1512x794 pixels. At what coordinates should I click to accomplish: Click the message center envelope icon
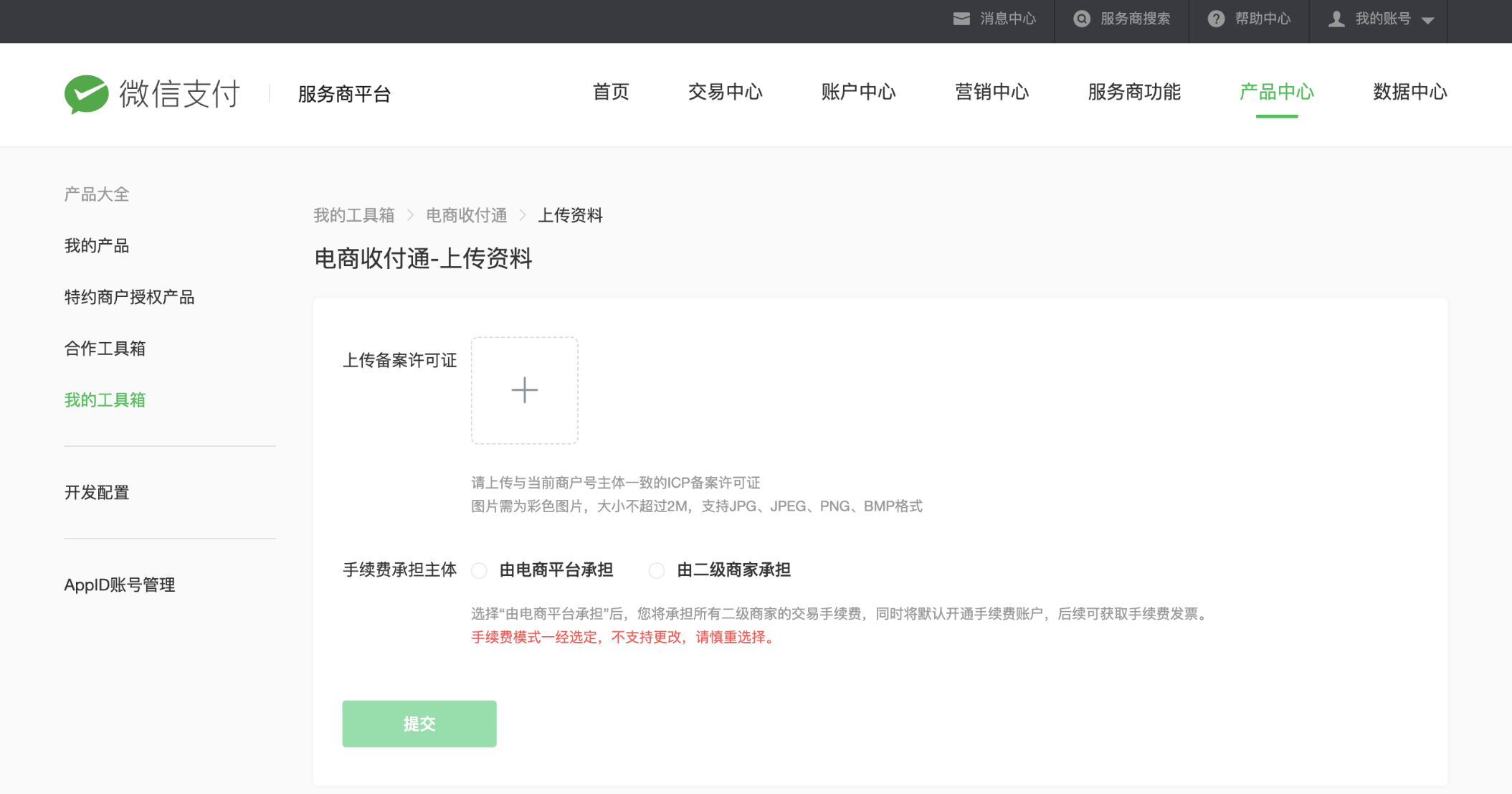pos(961,19)
